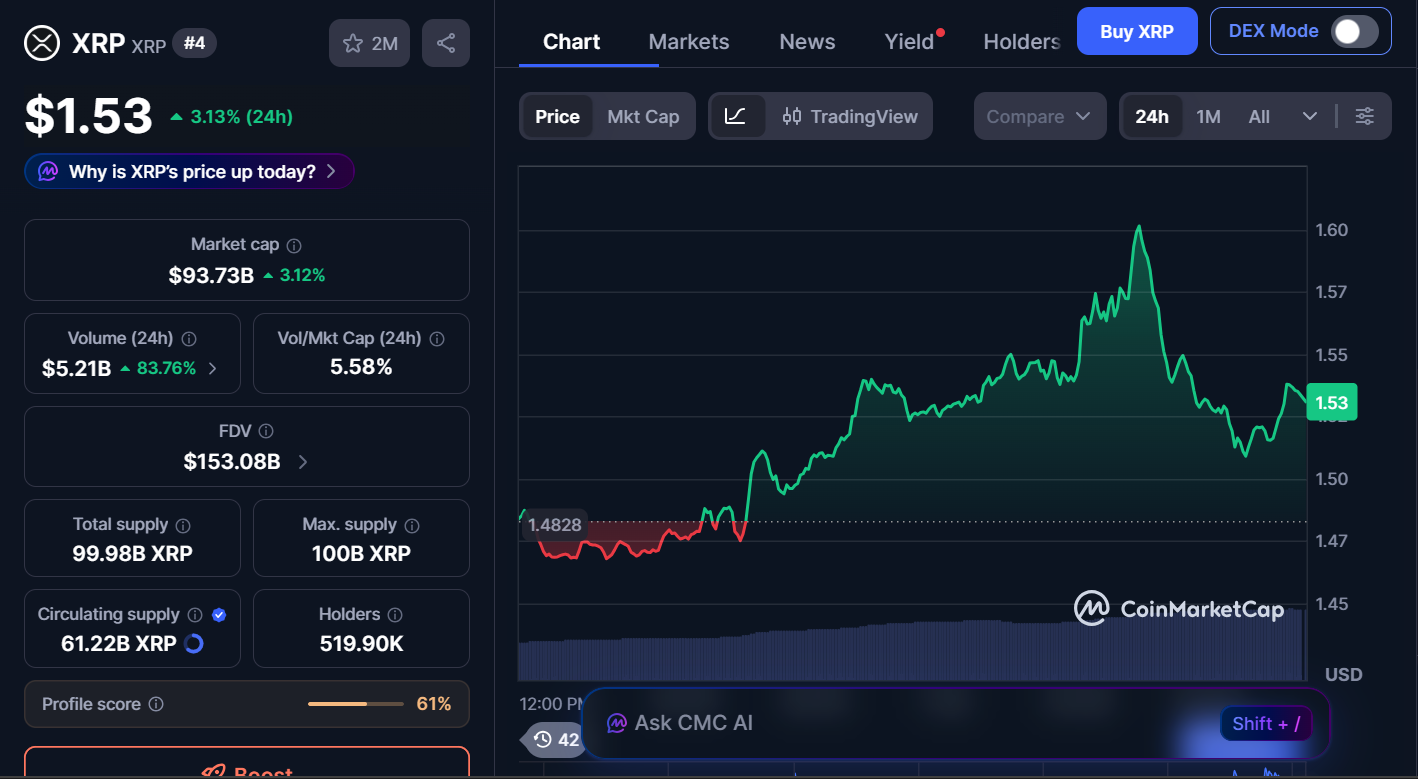Click the Ask CMC AI input field

900,723
